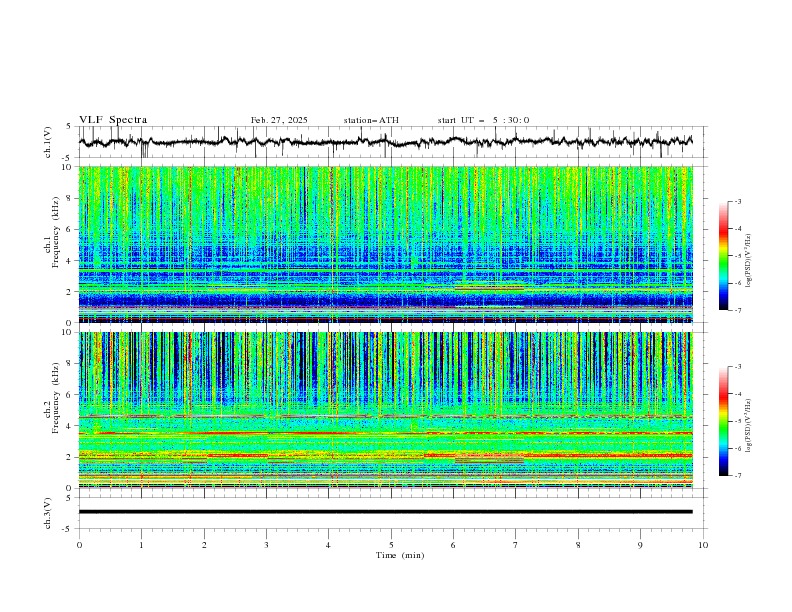
Task: Click the ch.2 spectrogram panel
Action: tap(386, 410)
